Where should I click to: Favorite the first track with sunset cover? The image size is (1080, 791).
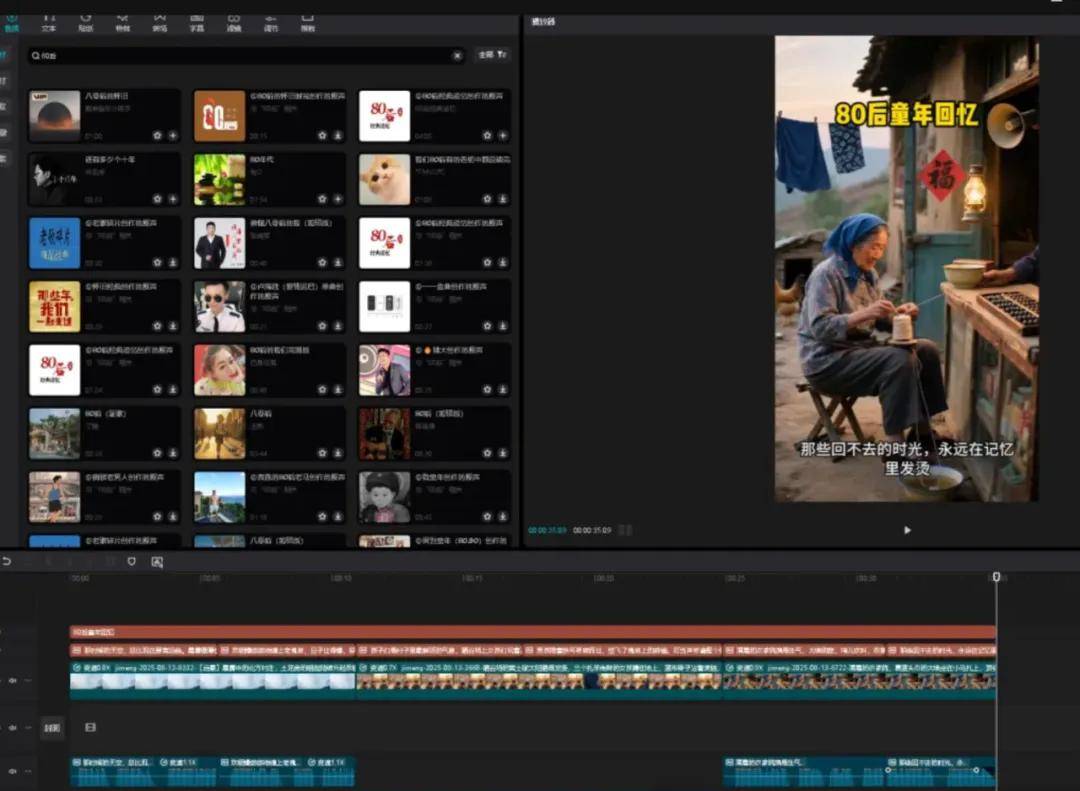(157, 135)
